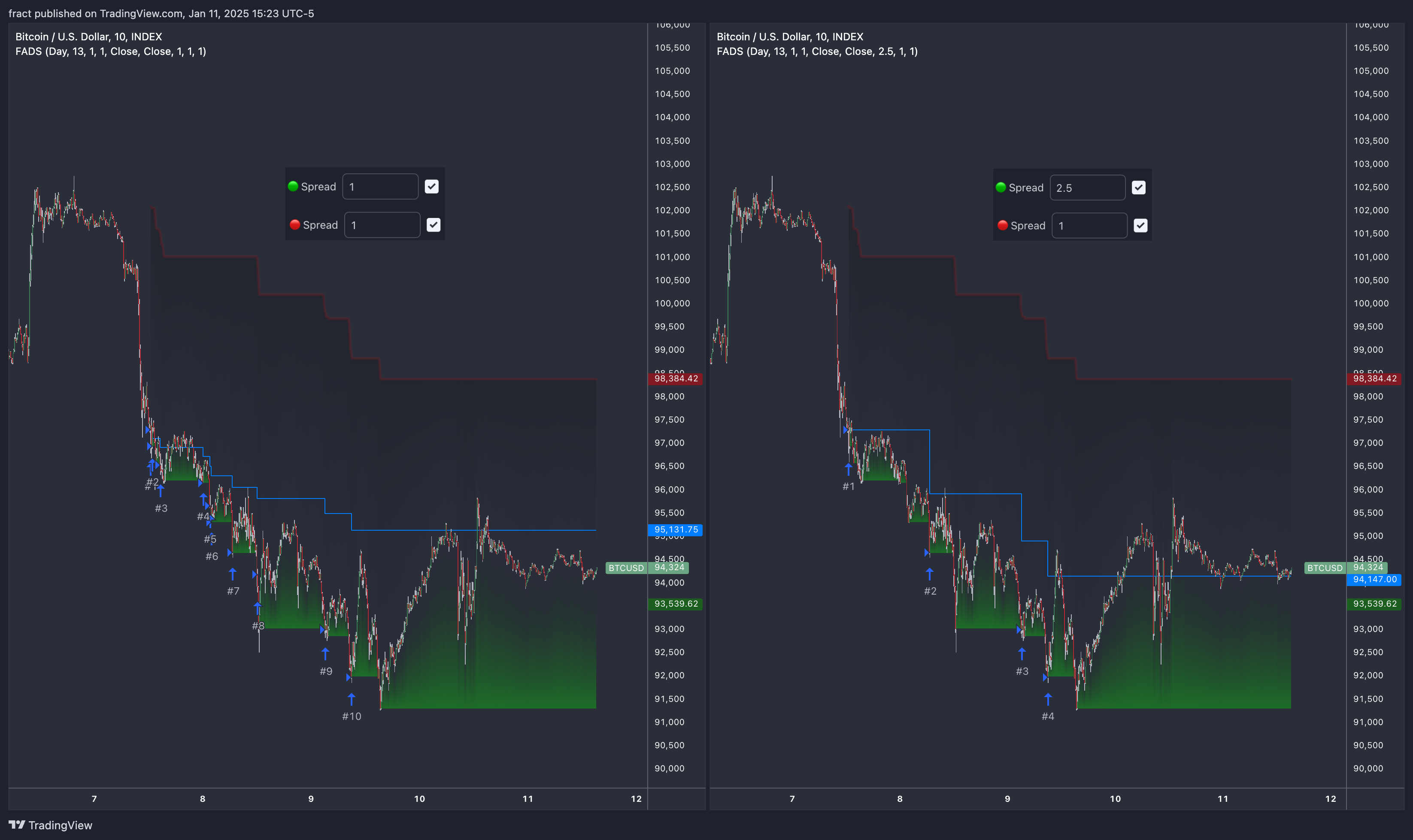Click the blue up arrow above #1 in right chart
The image size is (1413, 840).
pyautogui.click(x=848, y=468)
